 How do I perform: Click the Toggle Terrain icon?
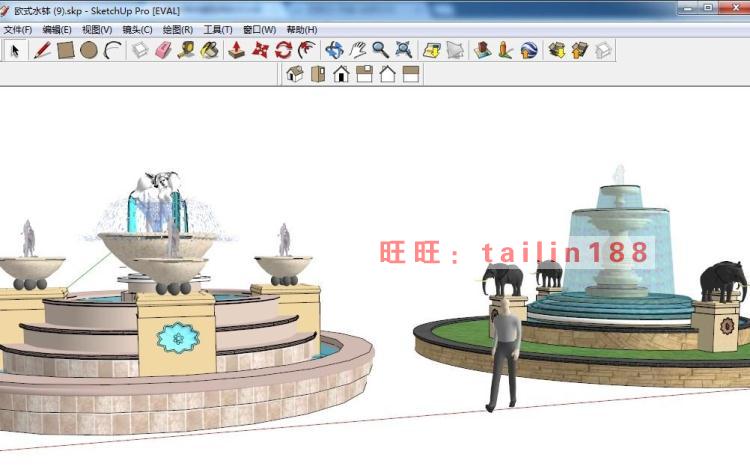455,50
